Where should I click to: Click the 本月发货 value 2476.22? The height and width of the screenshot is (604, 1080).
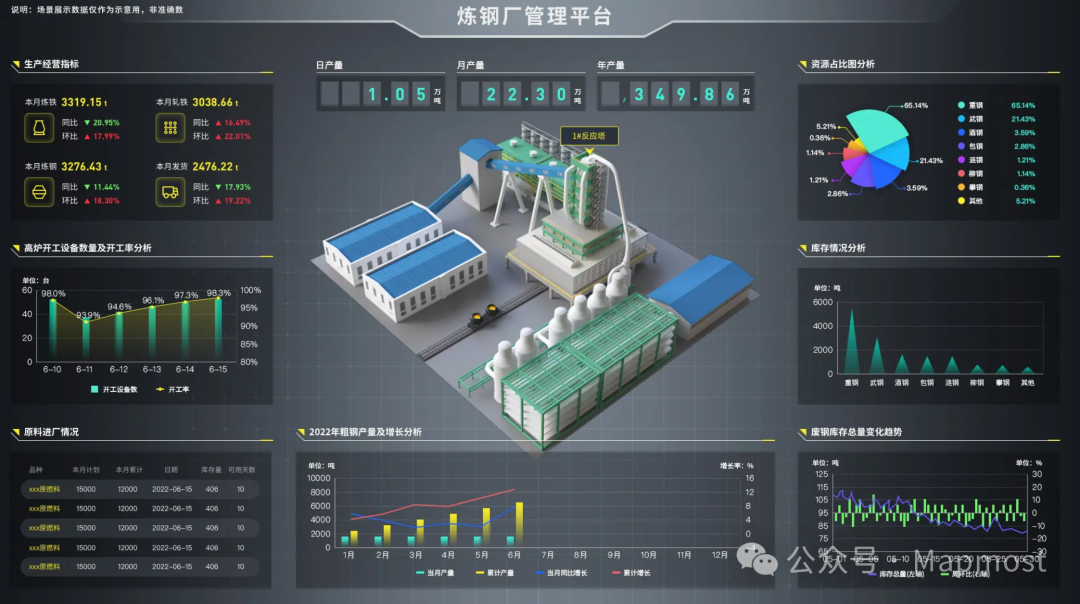212,167
